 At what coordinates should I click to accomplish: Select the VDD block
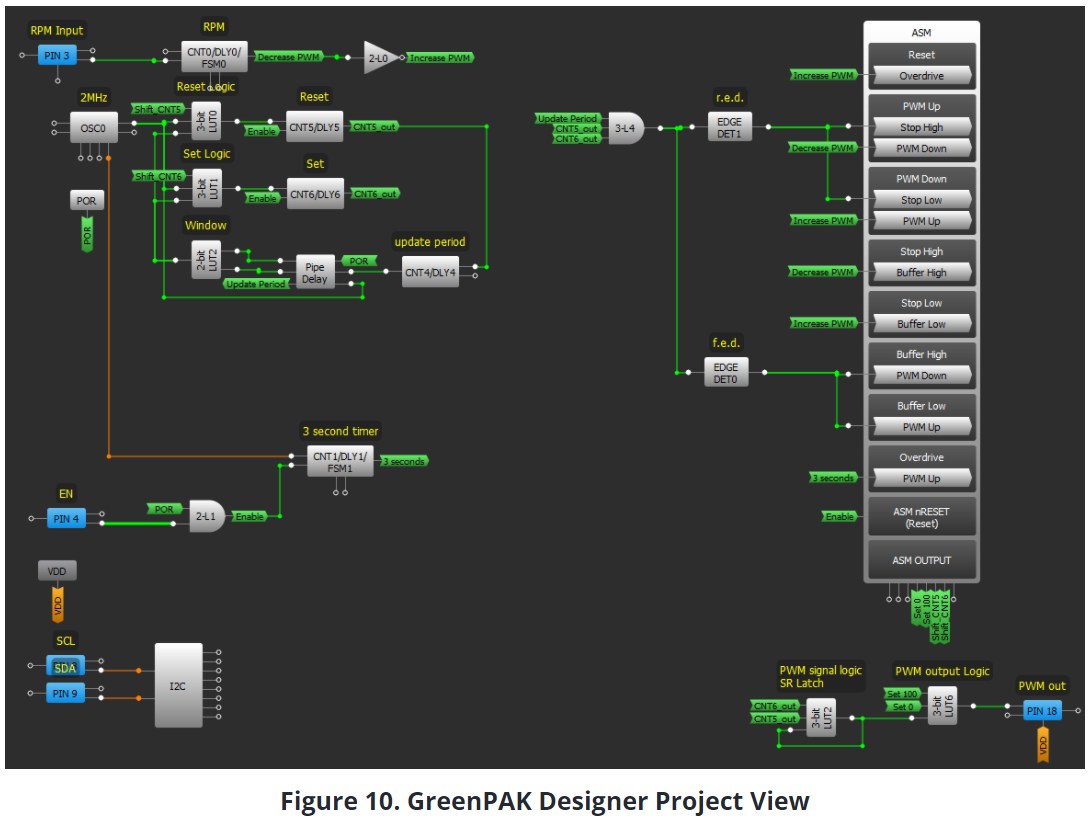(57, 571)
